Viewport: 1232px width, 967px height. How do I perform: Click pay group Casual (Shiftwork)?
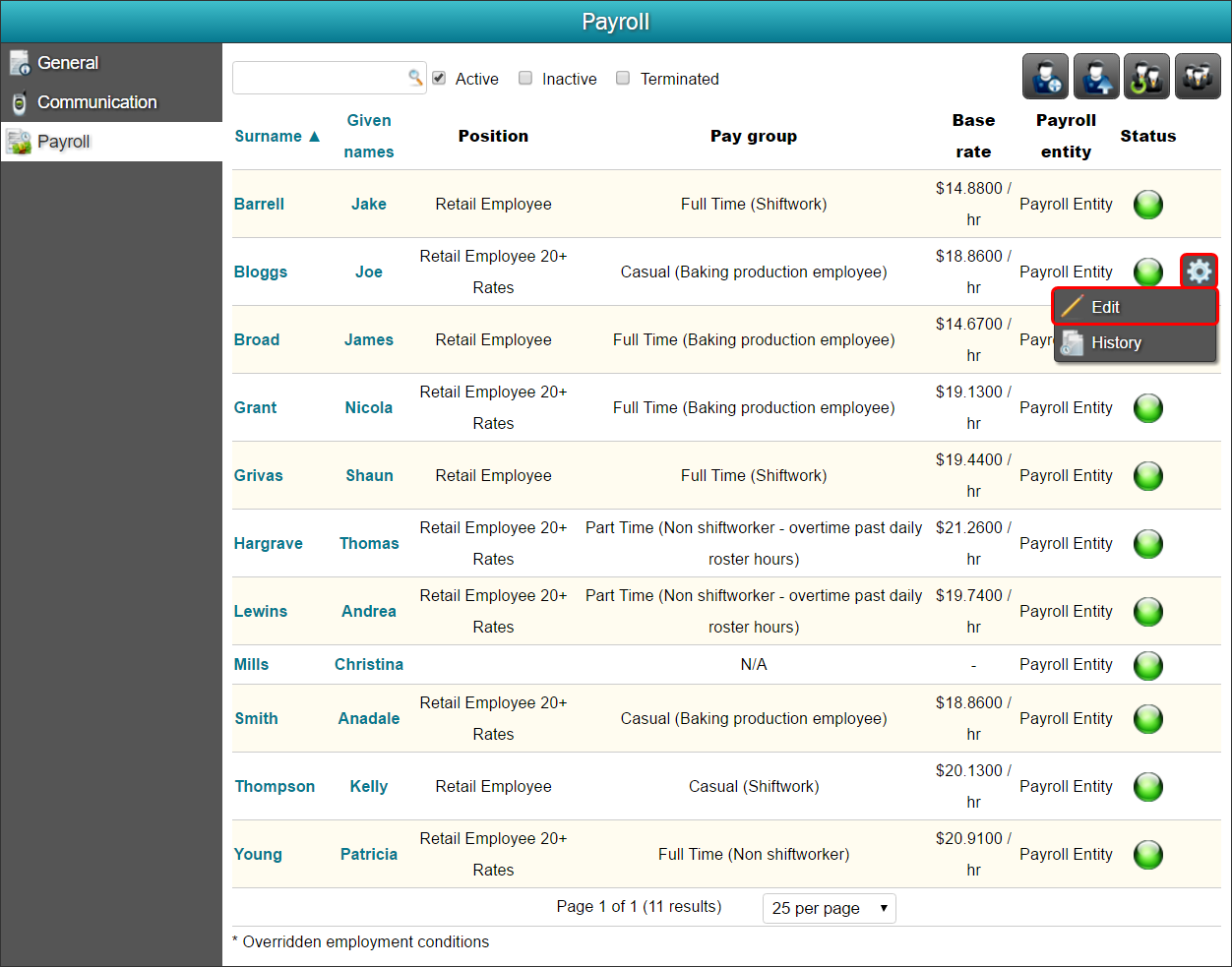point(754,786)
